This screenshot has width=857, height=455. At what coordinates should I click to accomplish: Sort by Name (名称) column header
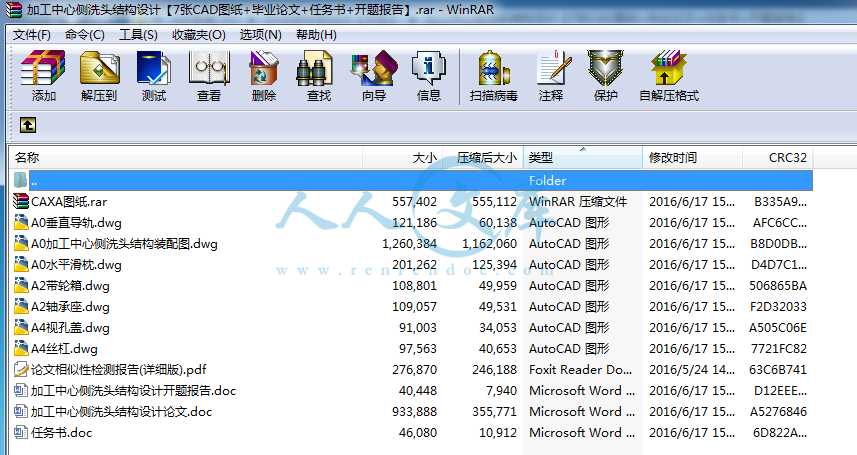tap(186, 158)
